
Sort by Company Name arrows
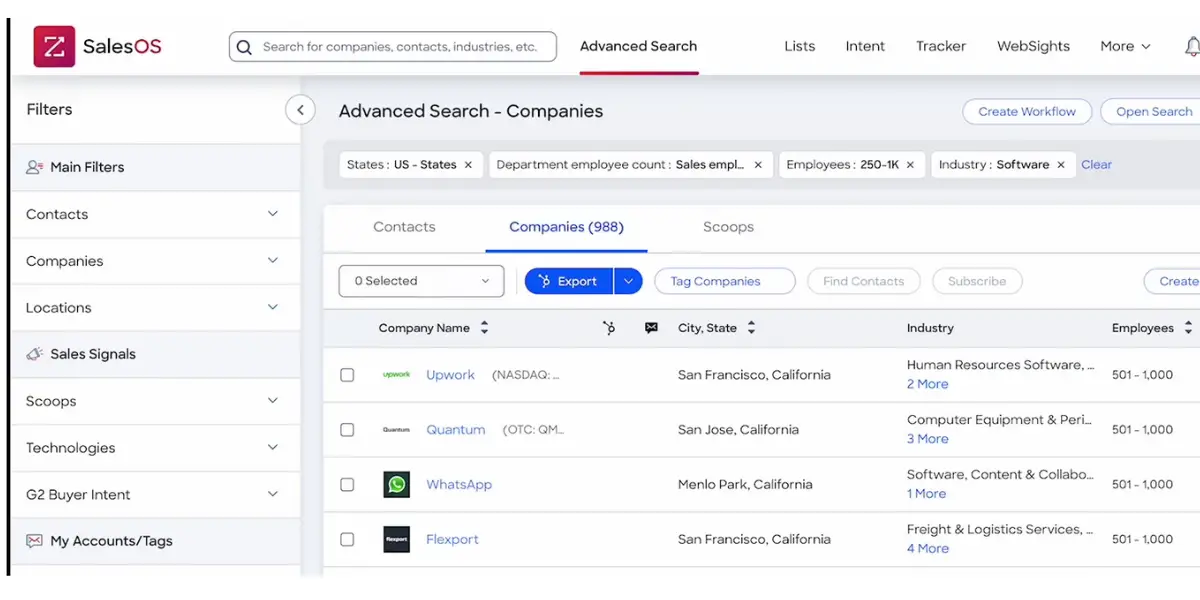[484, 328]
